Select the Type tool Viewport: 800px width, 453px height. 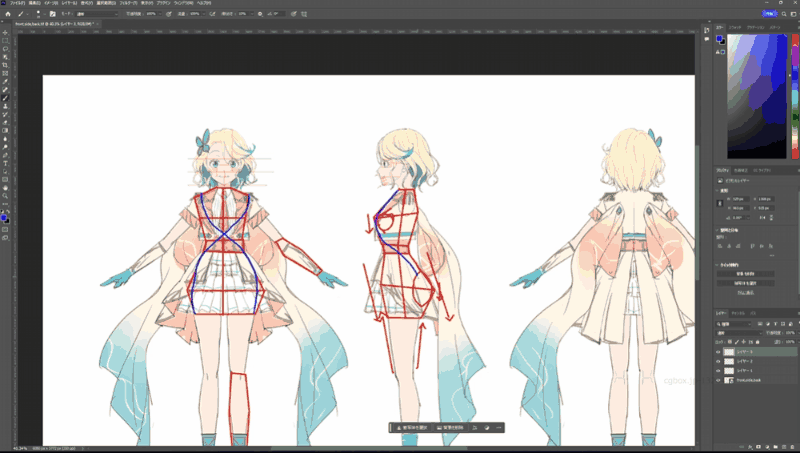(5, 163)
